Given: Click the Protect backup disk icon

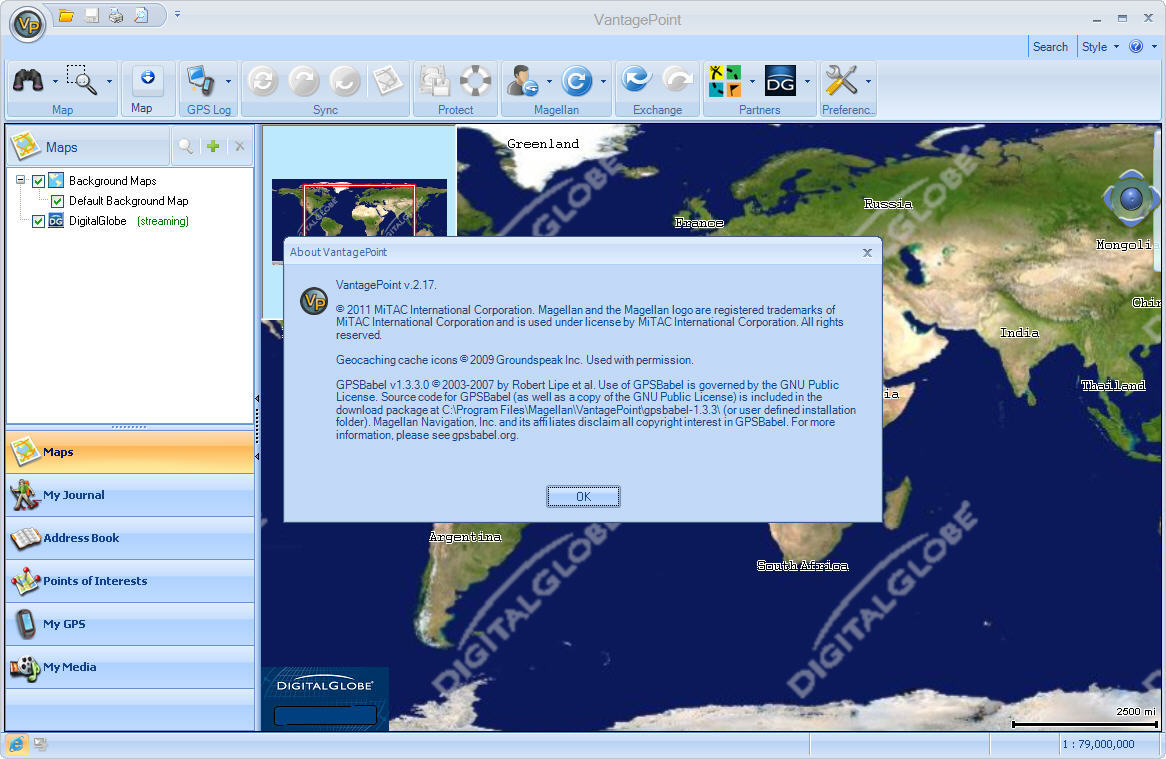Looking at the screenshot, I should coord(434,80).
